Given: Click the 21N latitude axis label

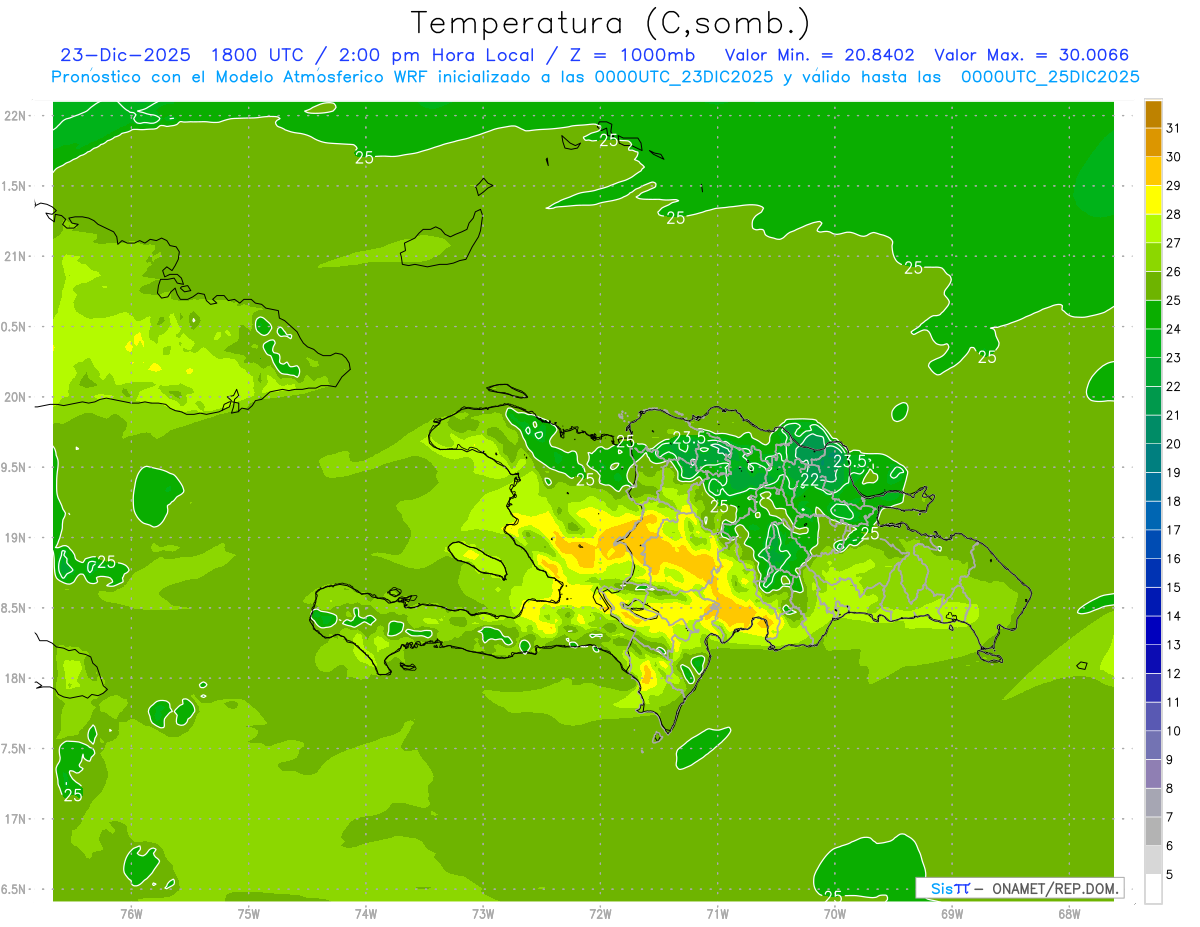Looking at the screenshot, I should [17, 256].
